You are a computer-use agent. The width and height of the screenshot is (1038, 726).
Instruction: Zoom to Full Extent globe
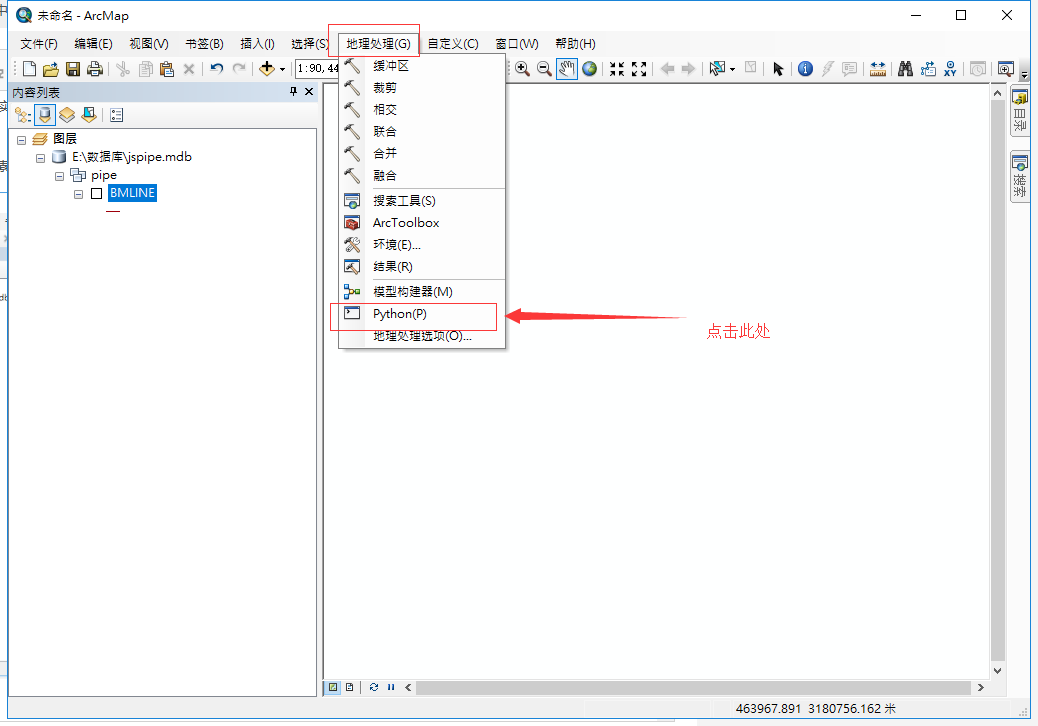tap(589, 68)
